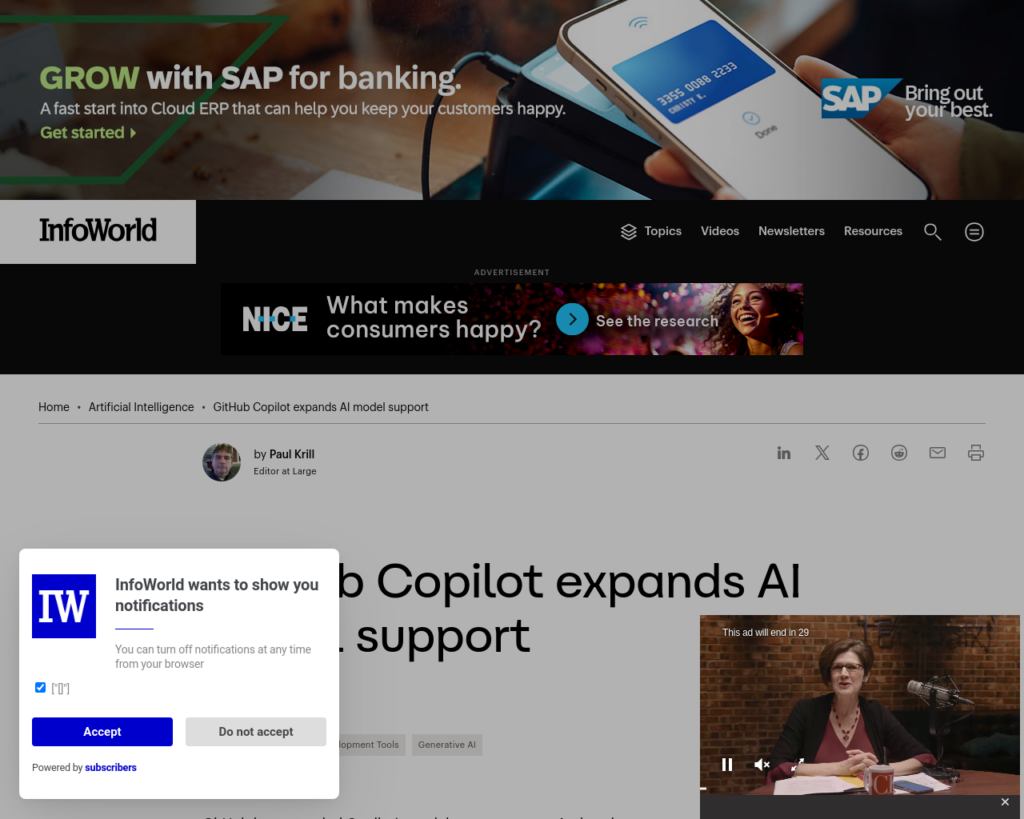Open Artificial Intelligence breadcrumb link
Image resolution: width=1024 pixels, height=819 pixels.
pos(141,407)
